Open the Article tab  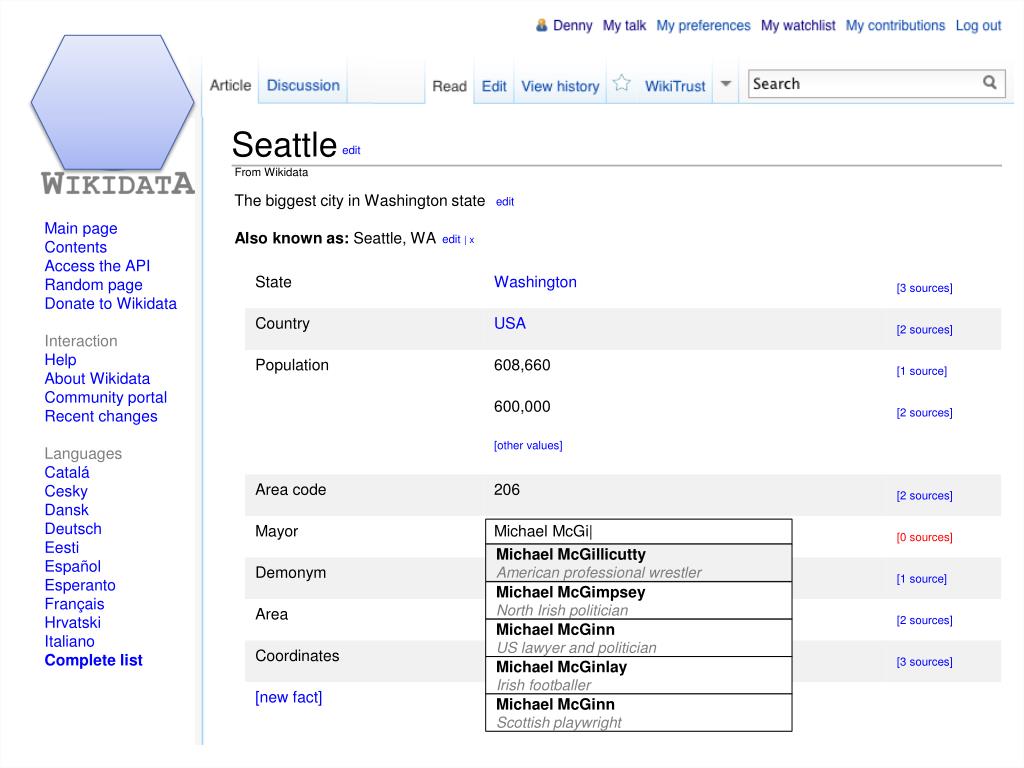click(230, 86)
